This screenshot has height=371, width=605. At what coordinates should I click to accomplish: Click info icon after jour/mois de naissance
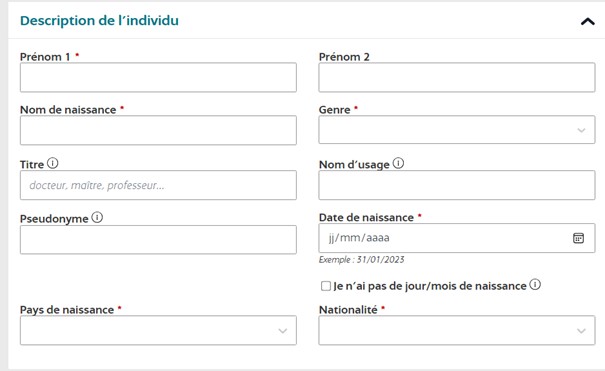click(535, 285)
